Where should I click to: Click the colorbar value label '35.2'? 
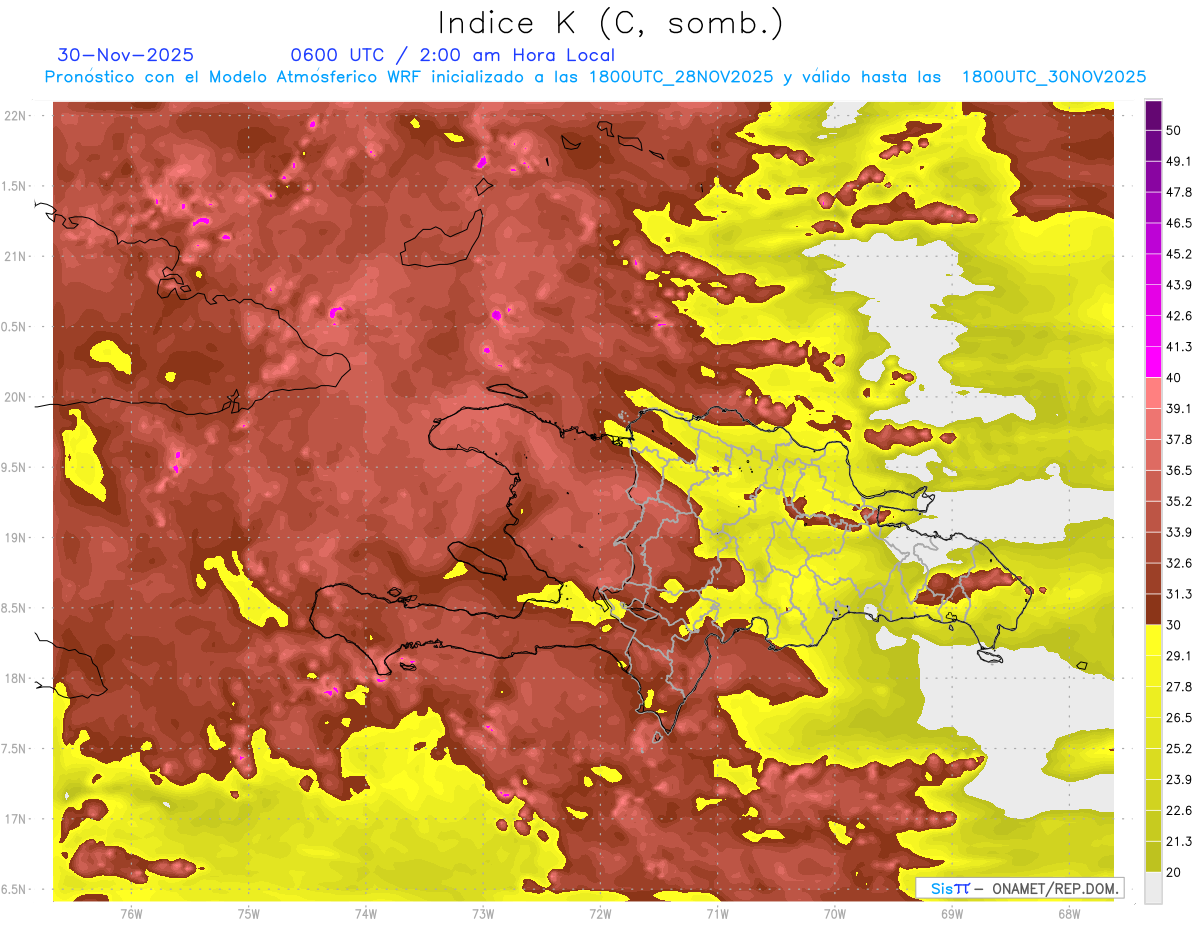1179,501
